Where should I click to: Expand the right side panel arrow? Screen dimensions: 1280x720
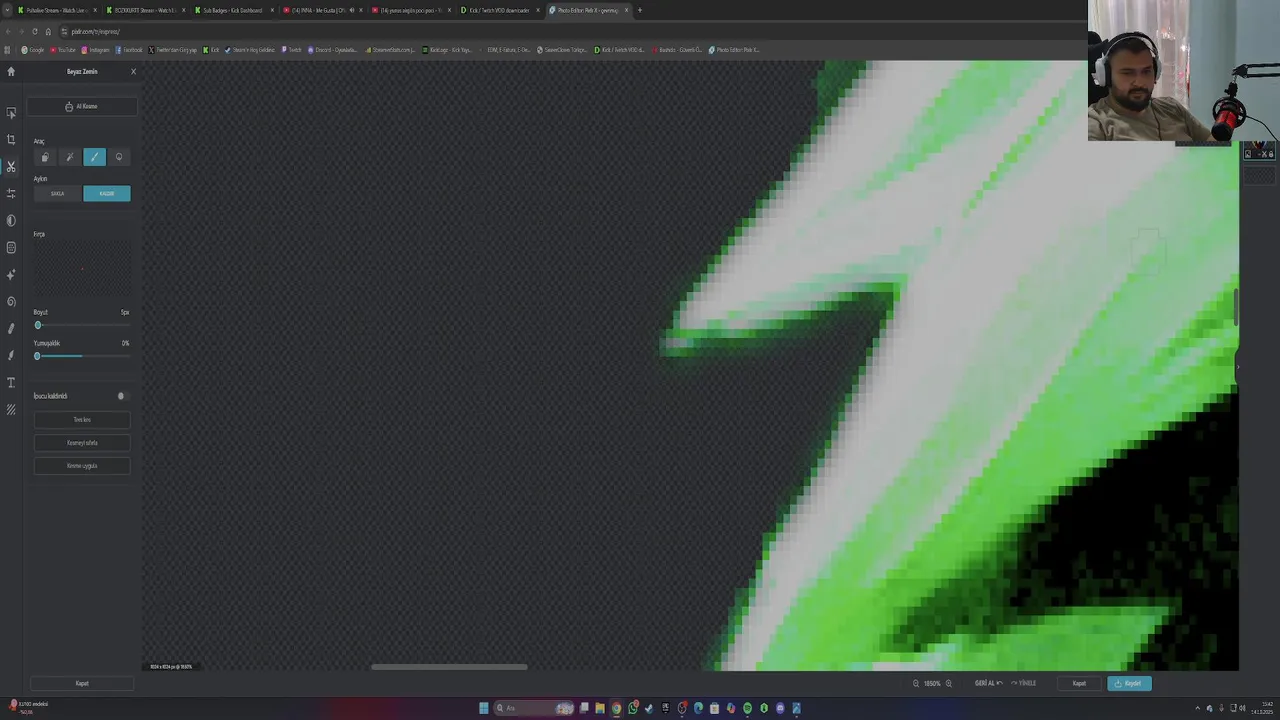1237,366
